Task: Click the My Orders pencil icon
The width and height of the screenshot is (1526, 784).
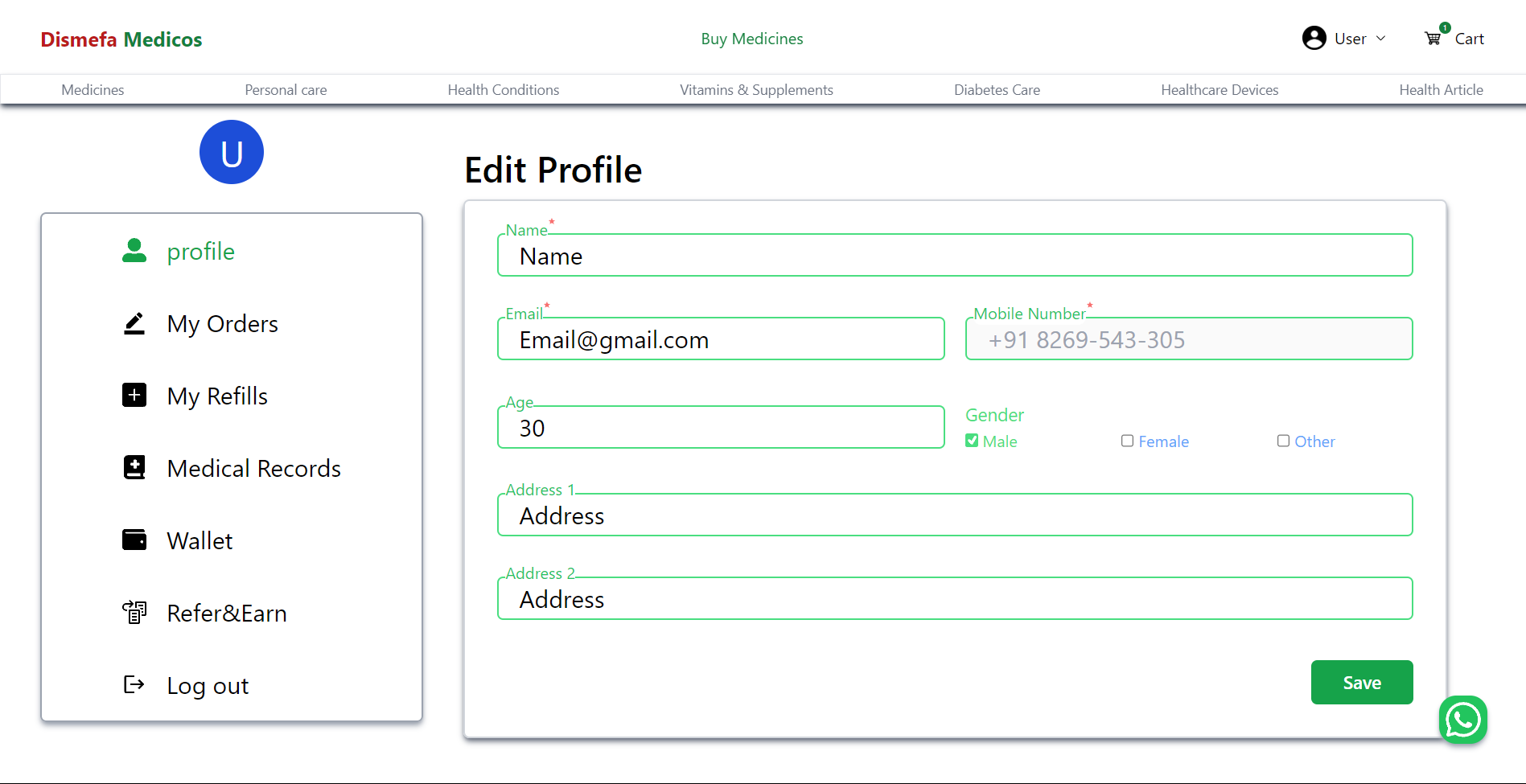Action: (x=134, y=323)
